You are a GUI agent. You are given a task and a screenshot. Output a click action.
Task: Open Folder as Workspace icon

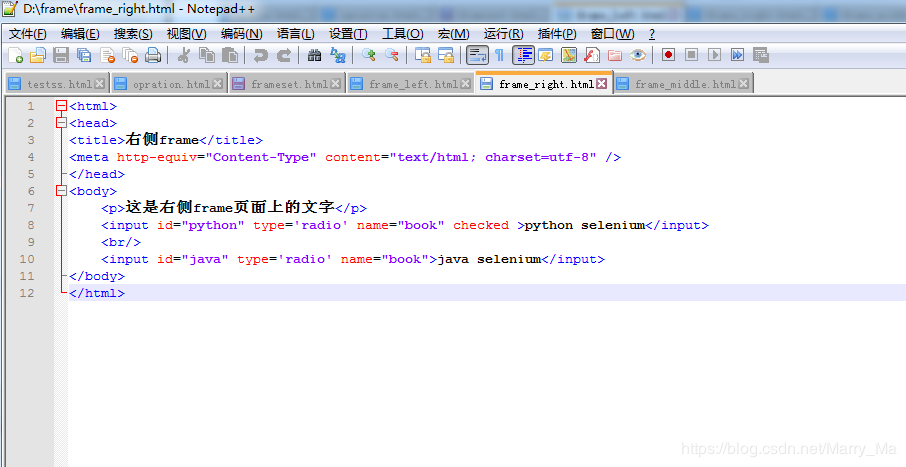coord(615,55)
